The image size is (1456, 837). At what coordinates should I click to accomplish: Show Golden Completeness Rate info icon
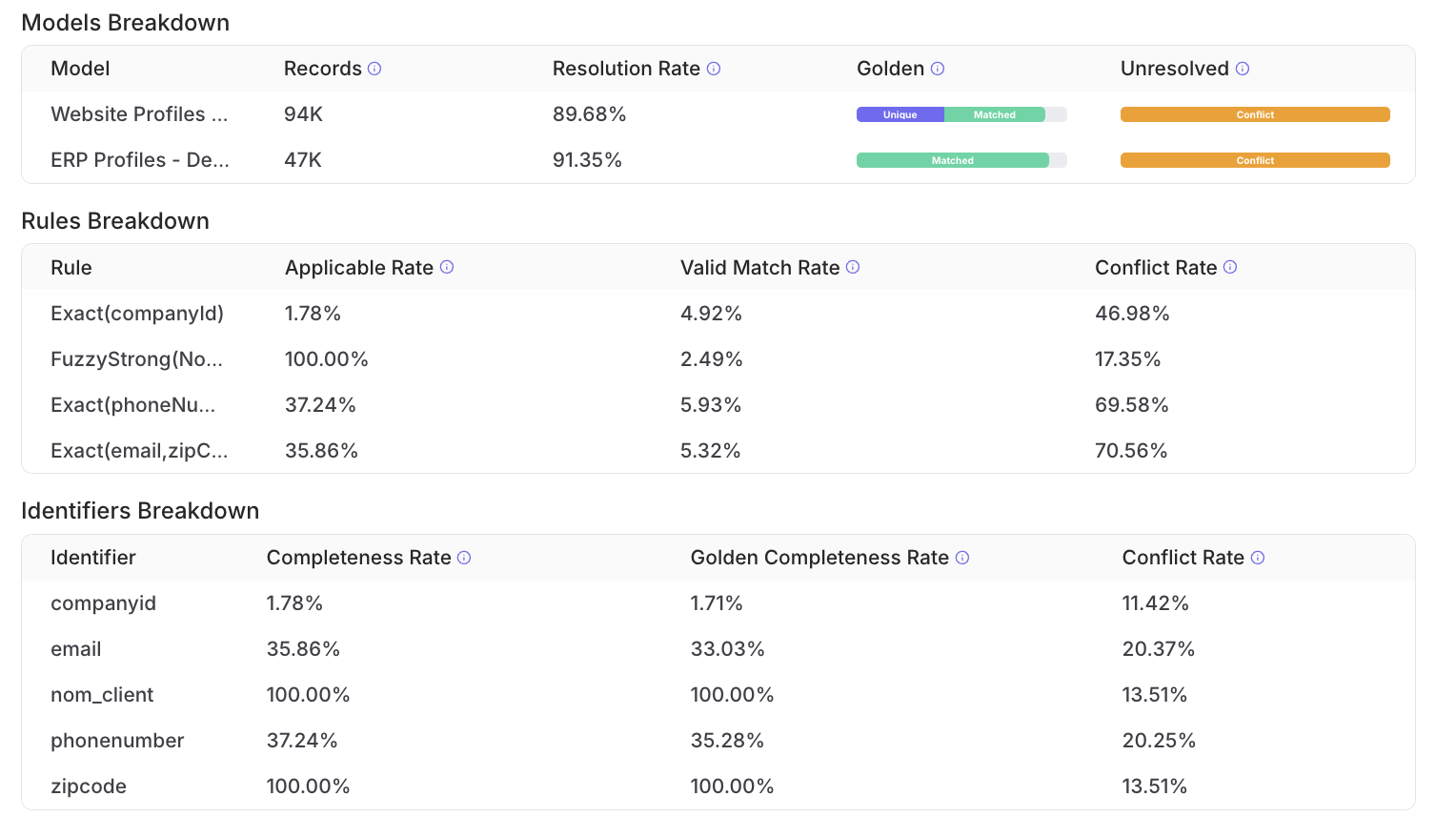(x=962, y=558)
